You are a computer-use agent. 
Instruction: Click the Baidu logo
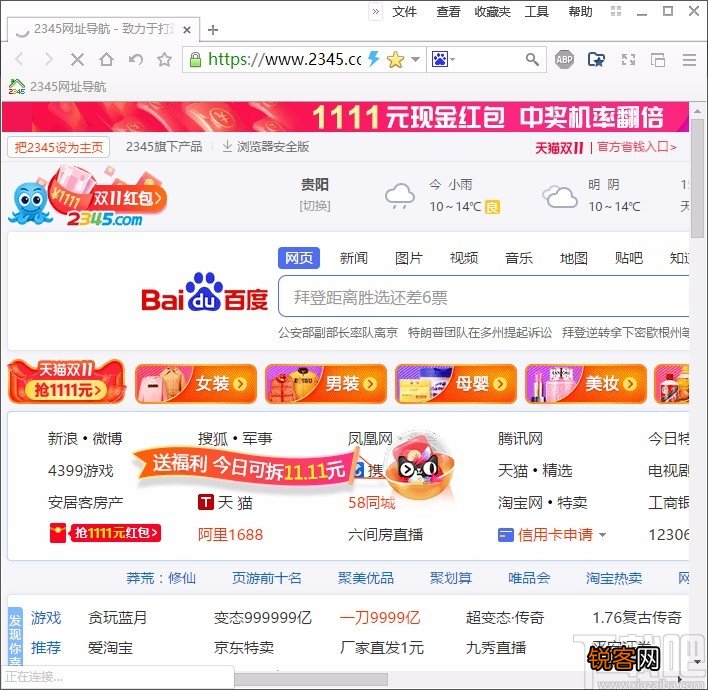click(x=205, y=293)
